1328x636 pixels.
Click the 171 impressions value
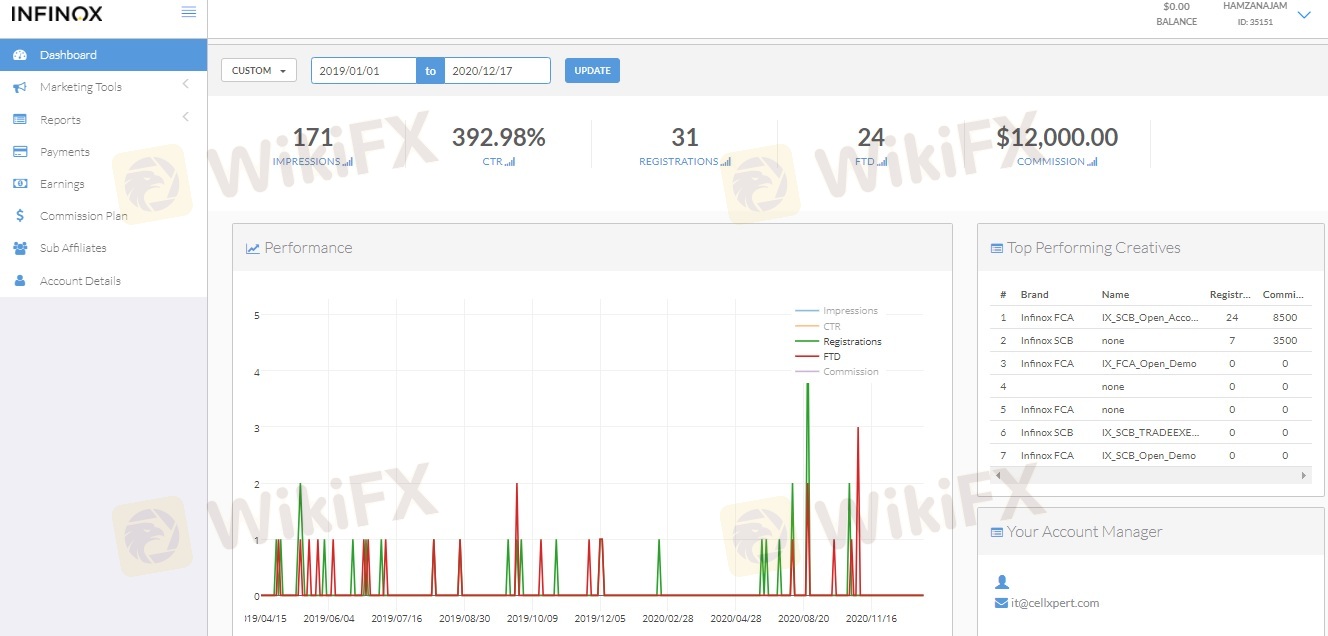(313, 137)
